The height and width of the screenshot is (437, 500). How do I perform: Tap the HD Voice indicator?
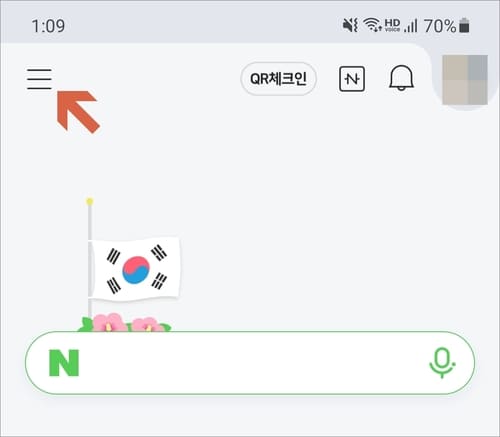point(392,25)
